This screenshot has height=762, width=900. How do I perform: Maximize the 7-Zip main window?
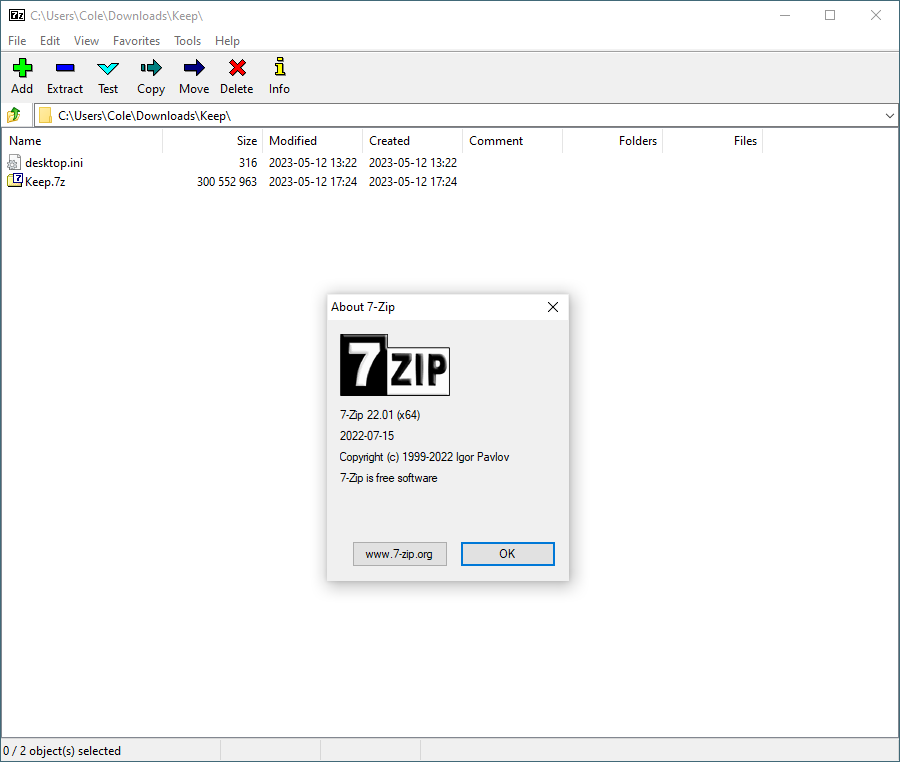click(x=830, y=15)
